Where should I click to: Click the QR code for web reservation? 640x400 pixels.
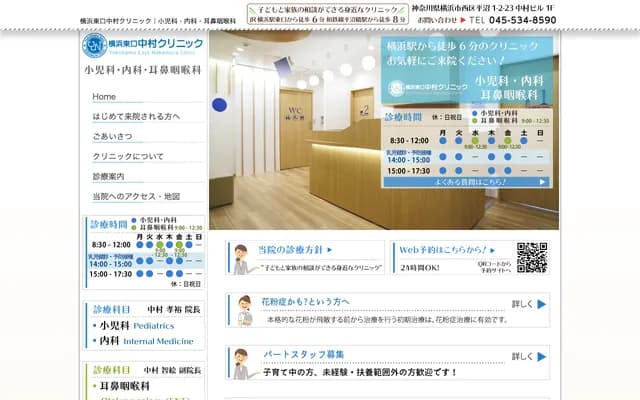click(532, 258)
